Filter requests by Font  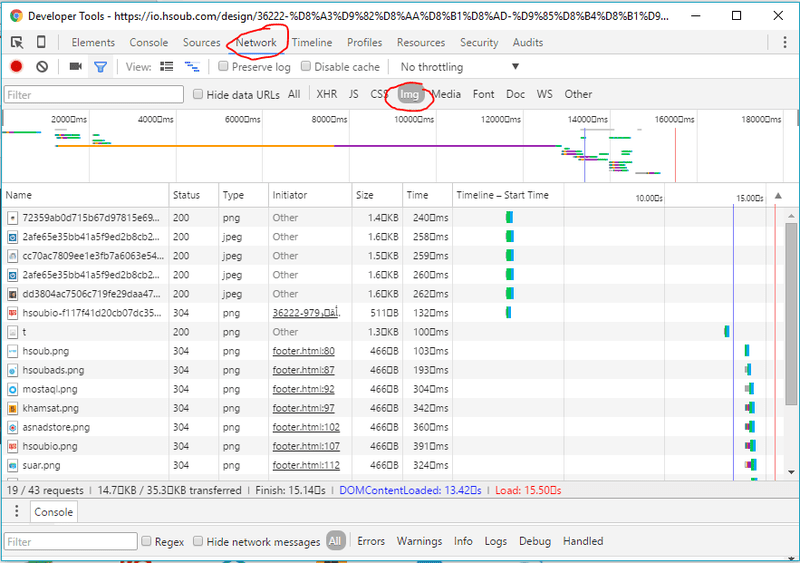[x=483, y=94]
